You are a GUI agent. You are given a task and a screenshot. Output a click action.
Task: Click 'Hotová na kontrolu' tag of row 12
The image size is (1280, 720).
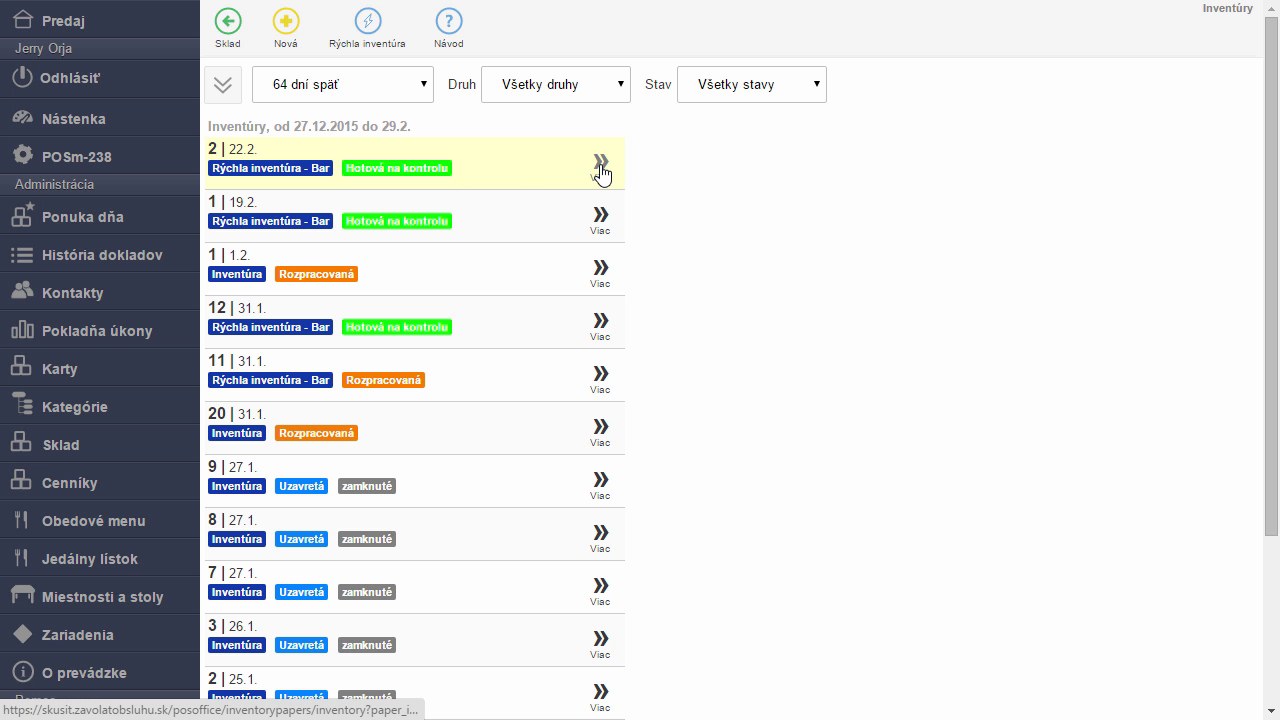(397, 327)
